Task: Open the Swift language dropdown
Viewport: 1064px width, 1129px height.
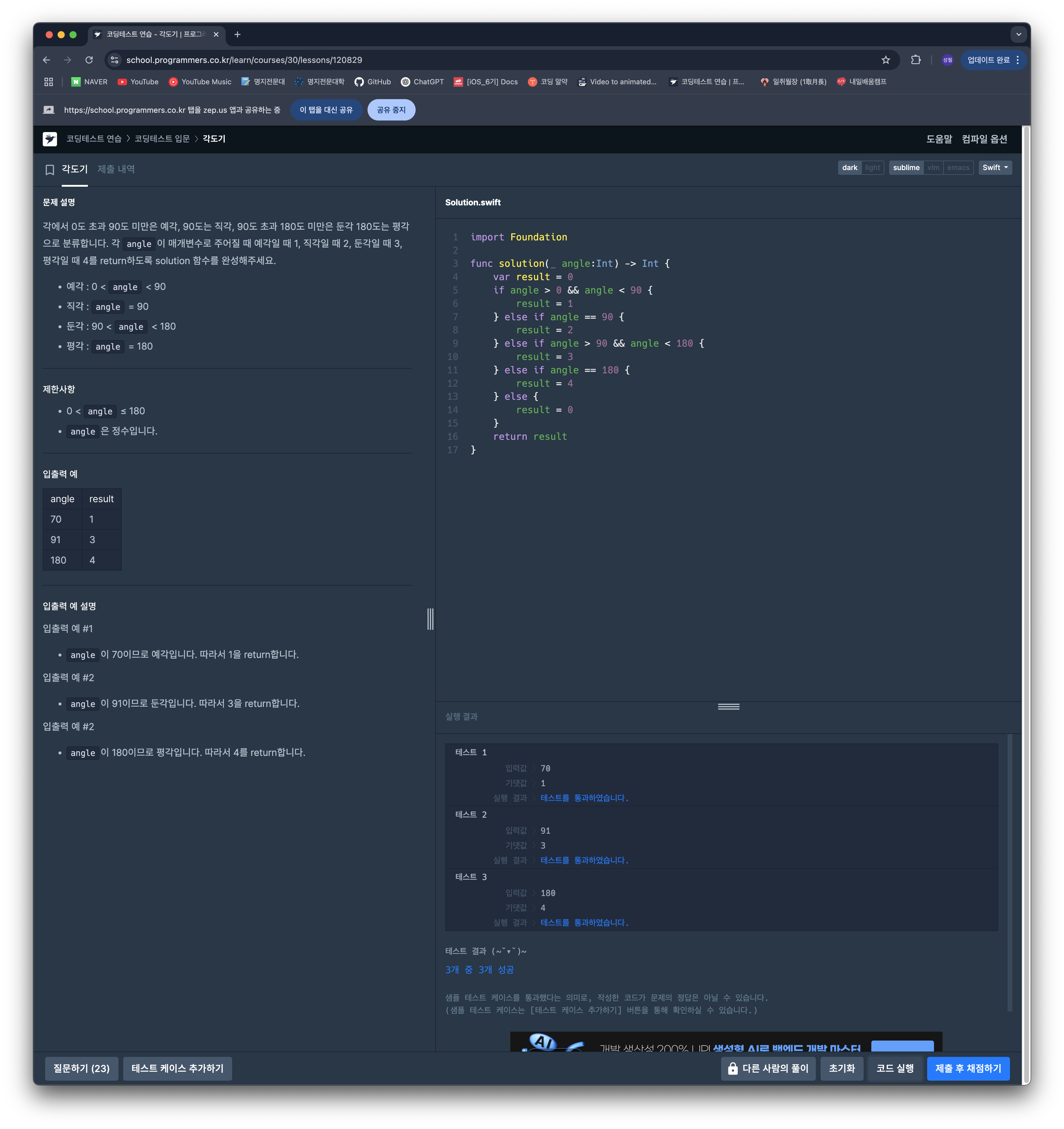Action: [x=995, y=167]
